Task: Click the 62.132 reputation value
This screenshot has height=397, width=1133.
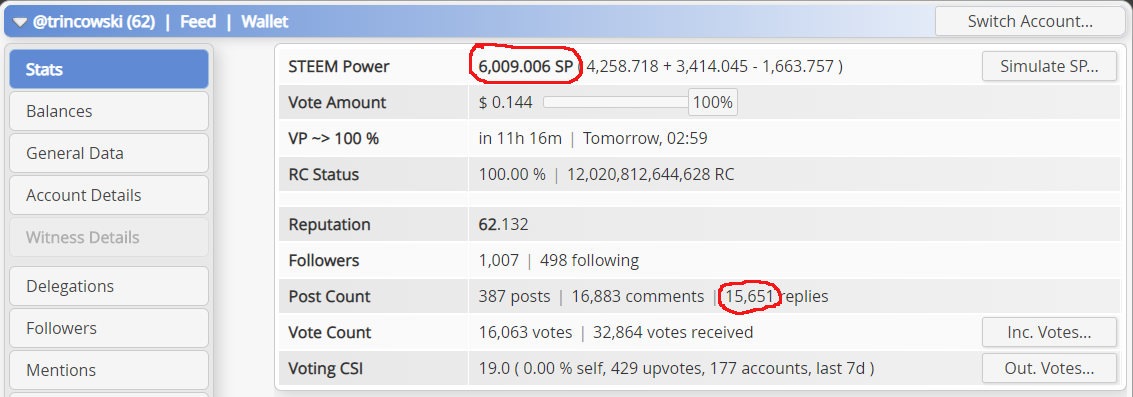Action: [x=504, y=225]
